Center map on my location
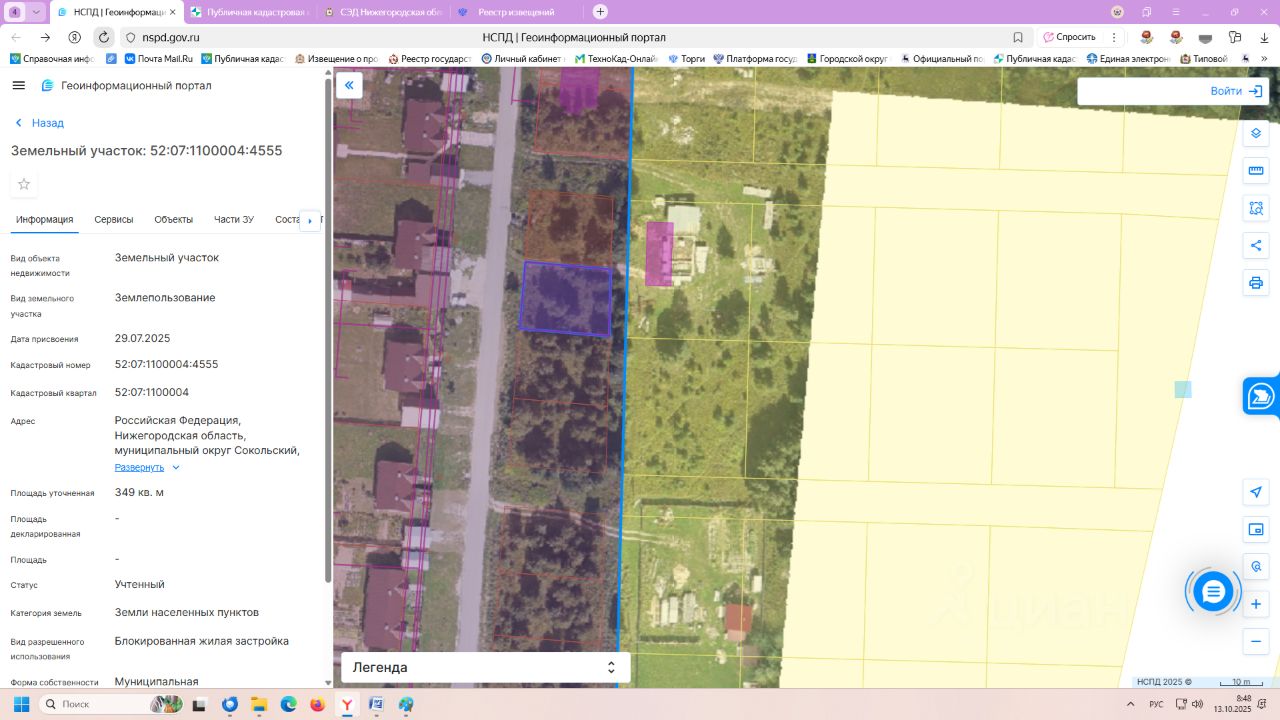This screenshot has height=720, width=1280. coord(1257,492)
